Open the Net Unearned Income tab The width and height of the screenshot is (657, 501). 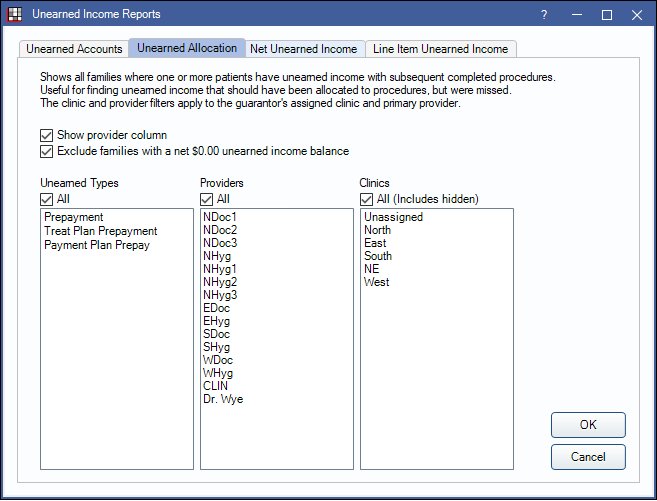point(303,49)
